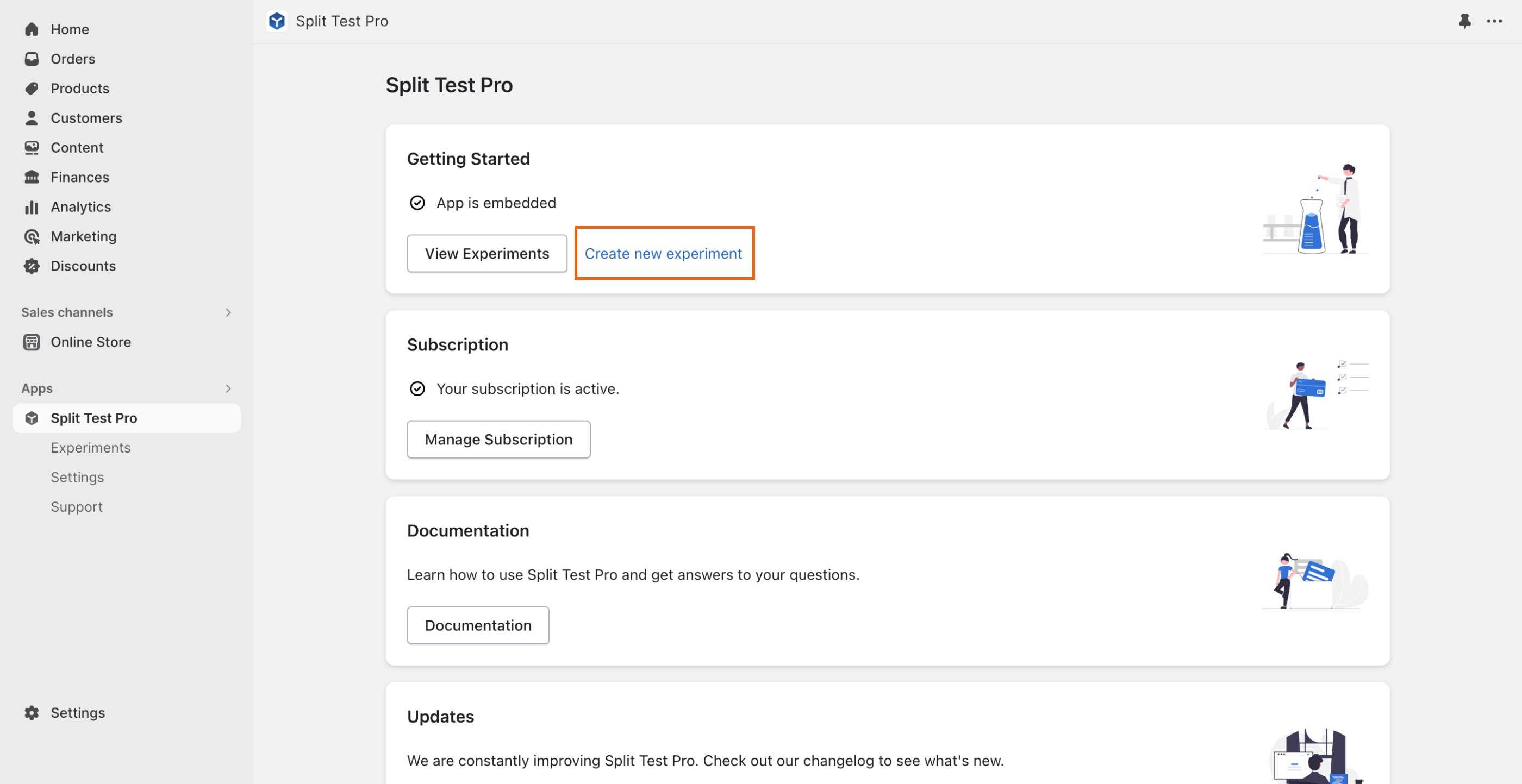The image size is (1522, 784).
Task: Click the Home house icon
Action: click(x=32, y=29)
